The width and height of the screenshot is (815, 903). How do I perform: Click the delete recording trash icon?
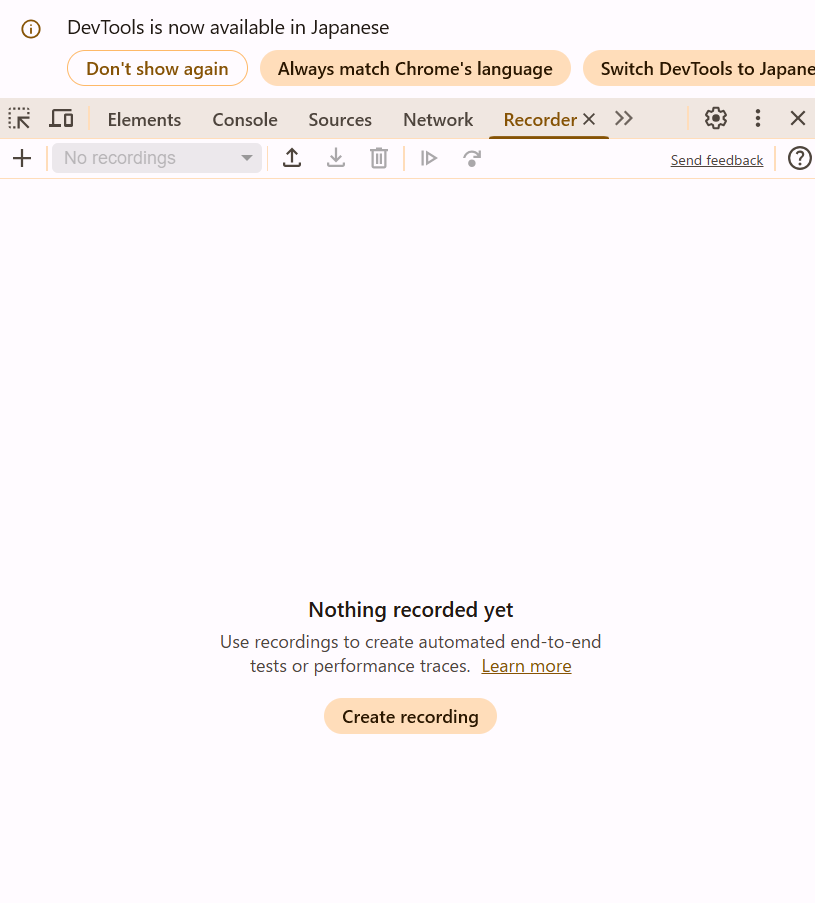pyautogui.click(x=379, y=158)
